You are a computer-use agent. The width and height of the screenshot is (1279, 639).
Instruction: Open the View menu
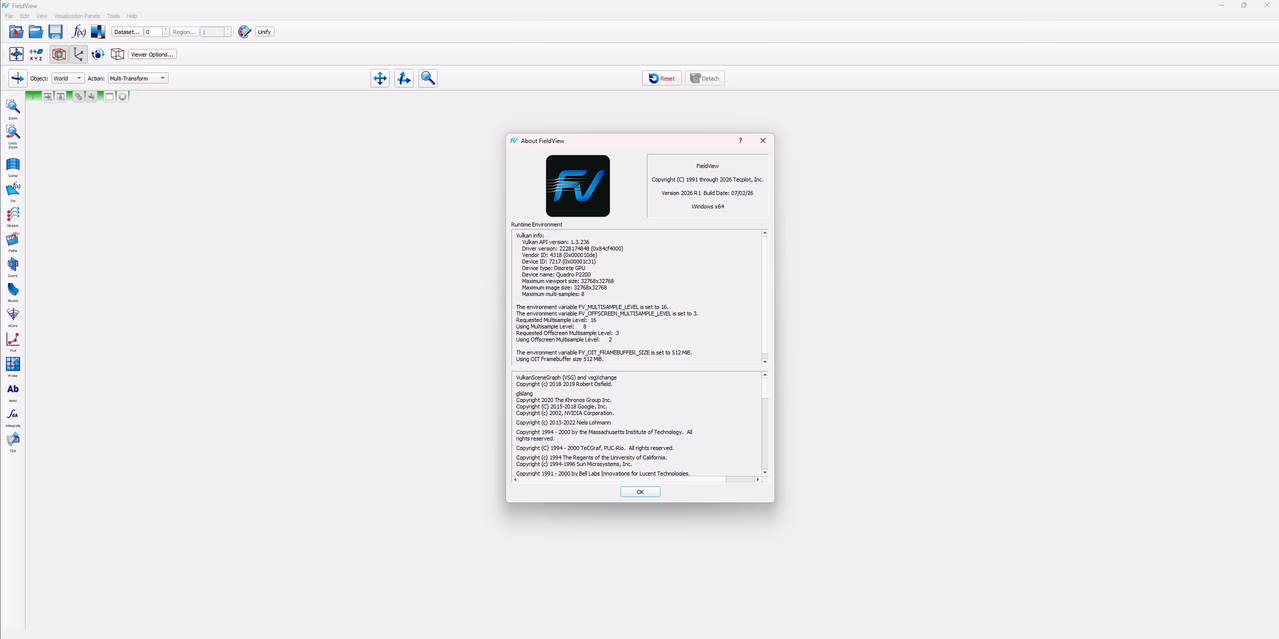click(x=41, y=16)
